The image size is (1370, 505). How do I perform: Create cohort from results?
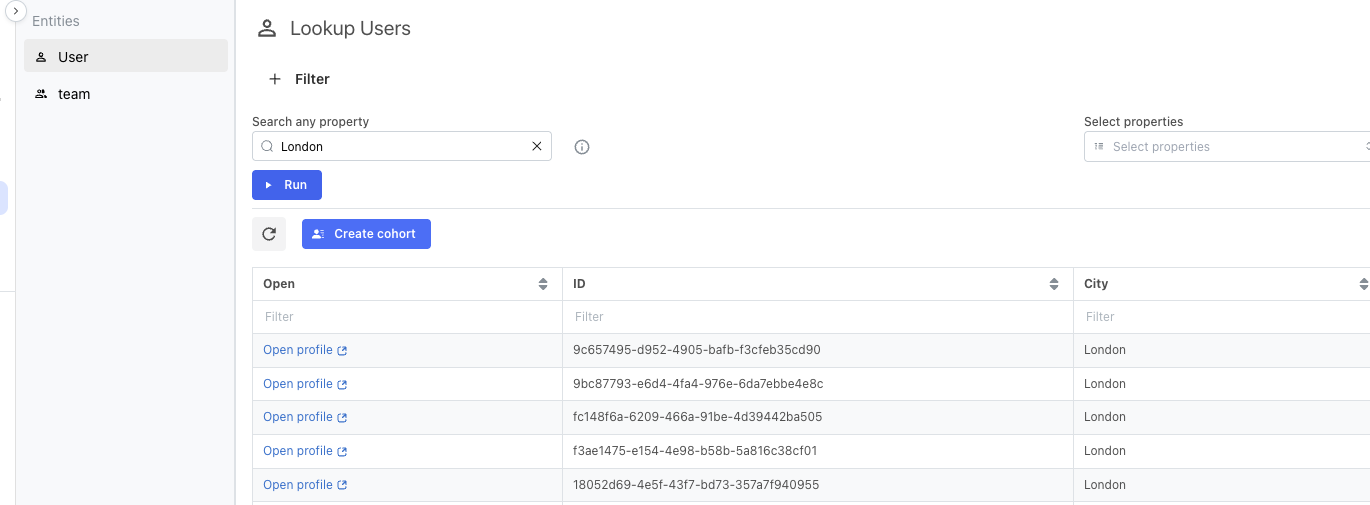[366, 234]
